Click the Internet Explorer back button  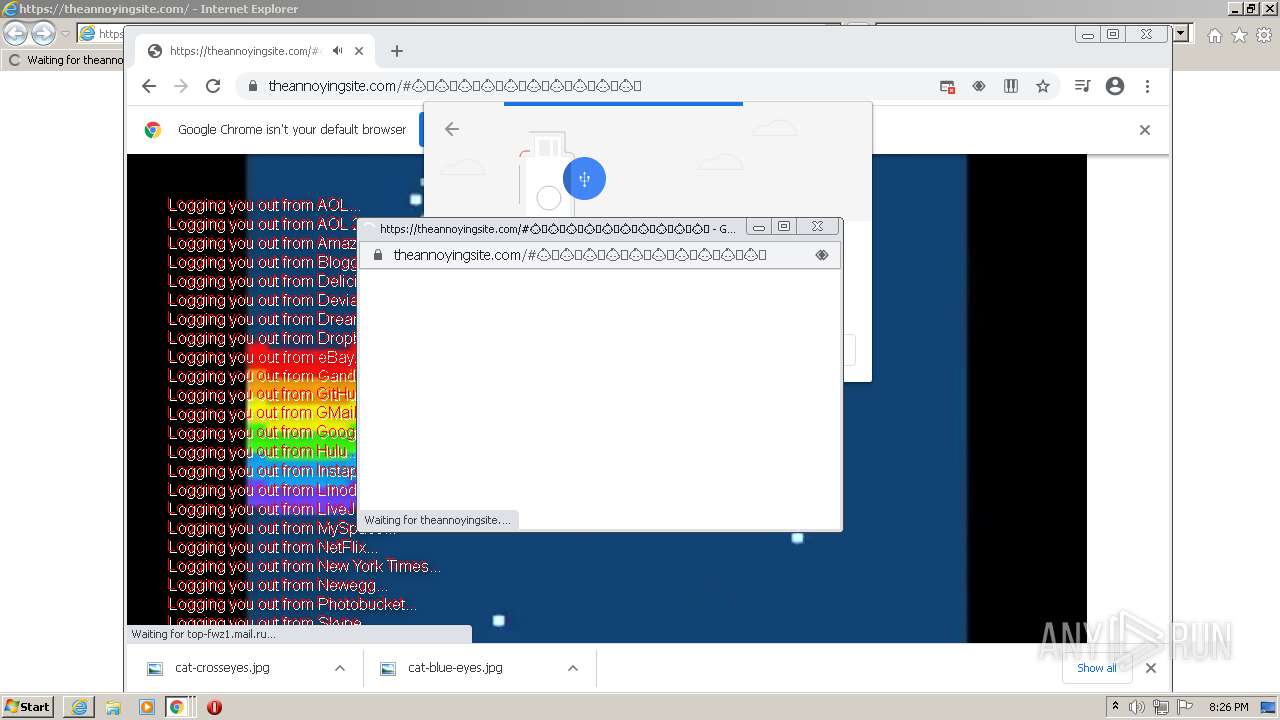point(15,34)
